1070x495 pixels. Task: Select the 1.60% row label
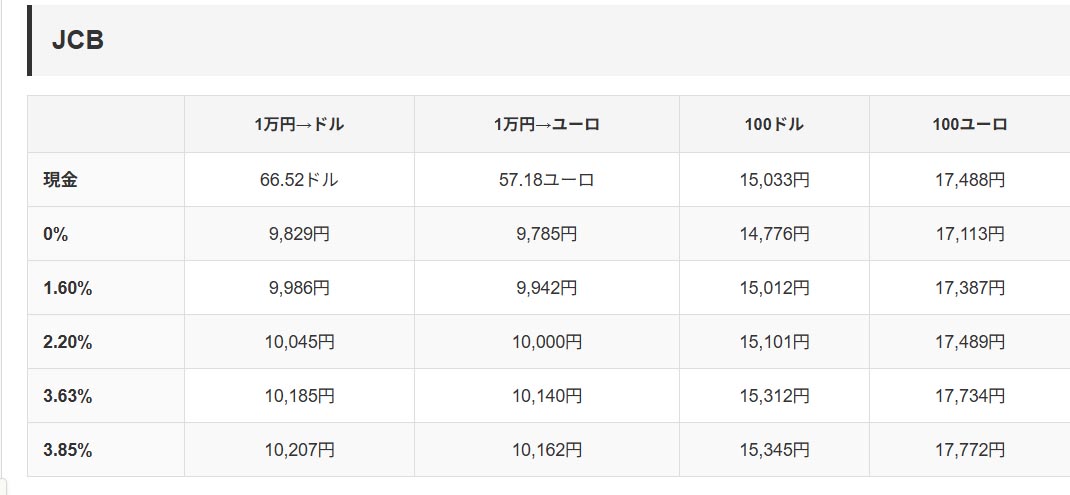pos(67,288)
